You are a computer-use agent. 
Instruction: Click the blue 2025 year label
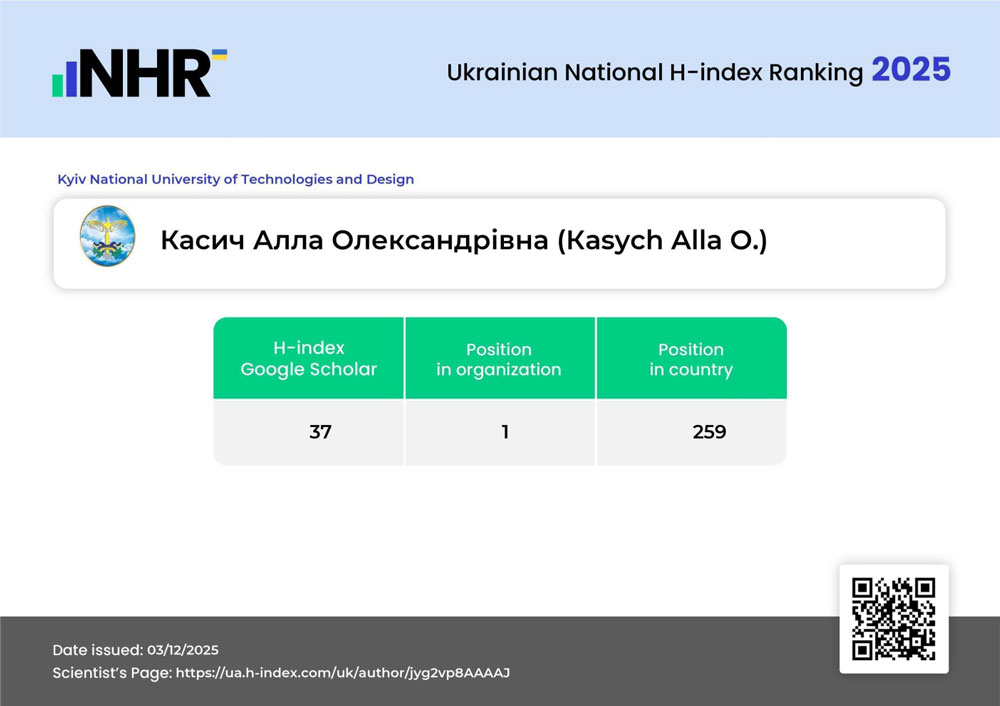click(x=910, y=70)
